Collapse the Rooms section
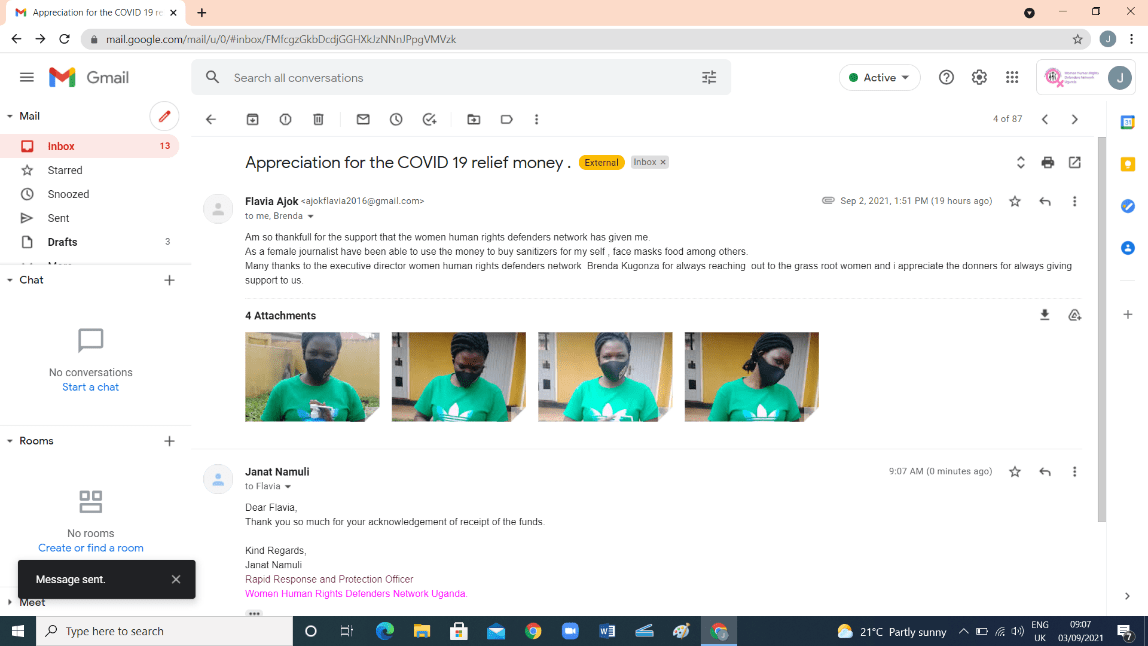This screenshot has height=646, width=1148. 10,441
